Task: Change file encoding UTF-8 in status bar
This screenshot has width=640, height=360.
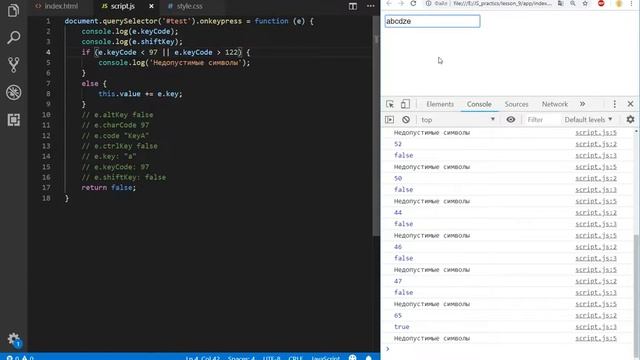Action: (x=271, y=358)
